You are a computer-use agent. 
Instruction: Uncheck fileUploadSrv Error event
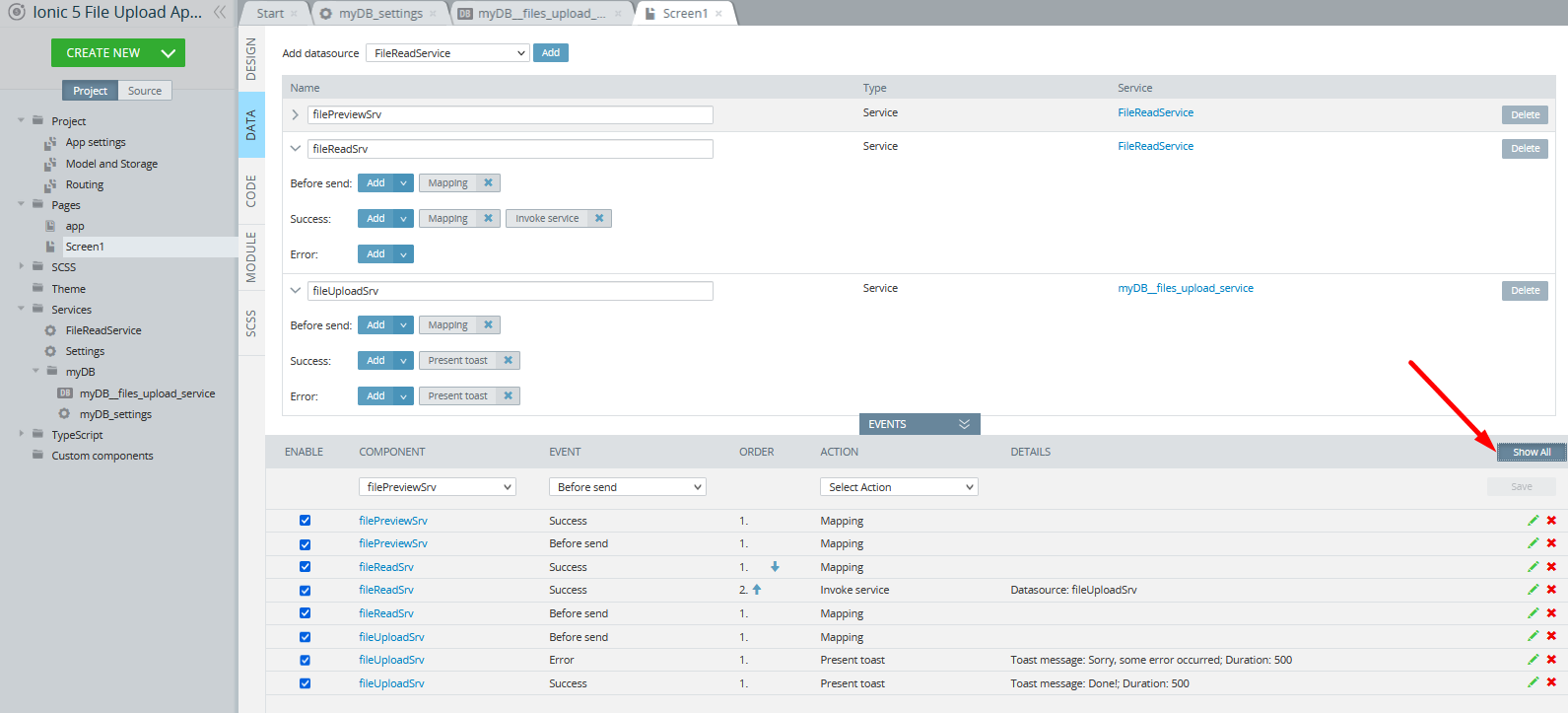(x=305, y=661)
